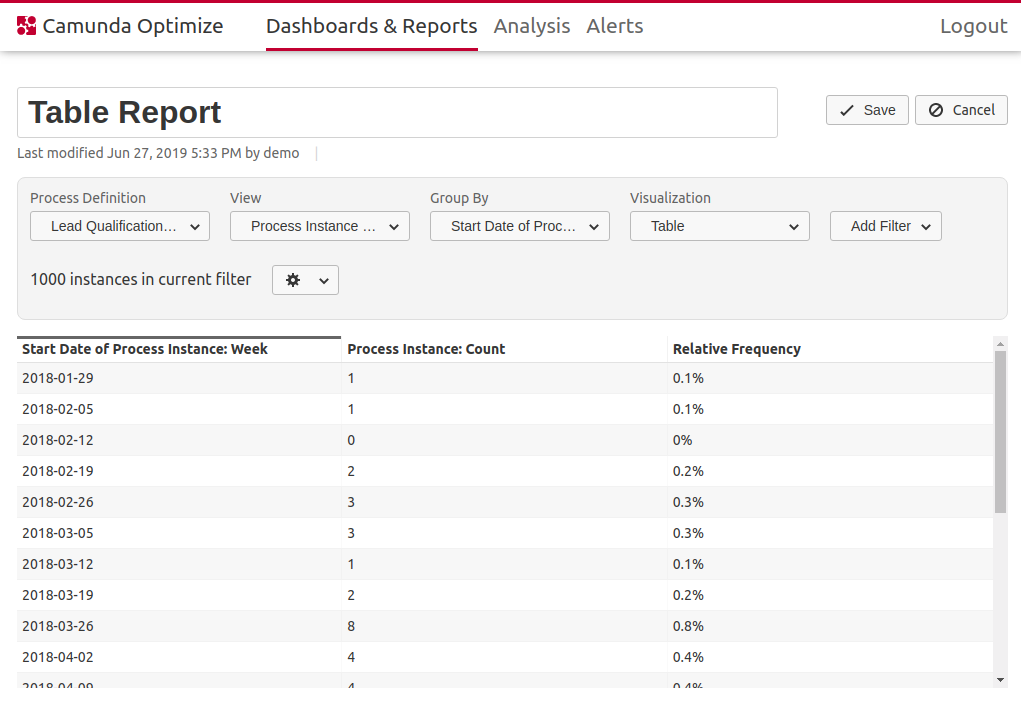Viewport: 1021px width, 708px height.
Task: Switch to the Analysis tab
Action: click(x=532, y=26)
